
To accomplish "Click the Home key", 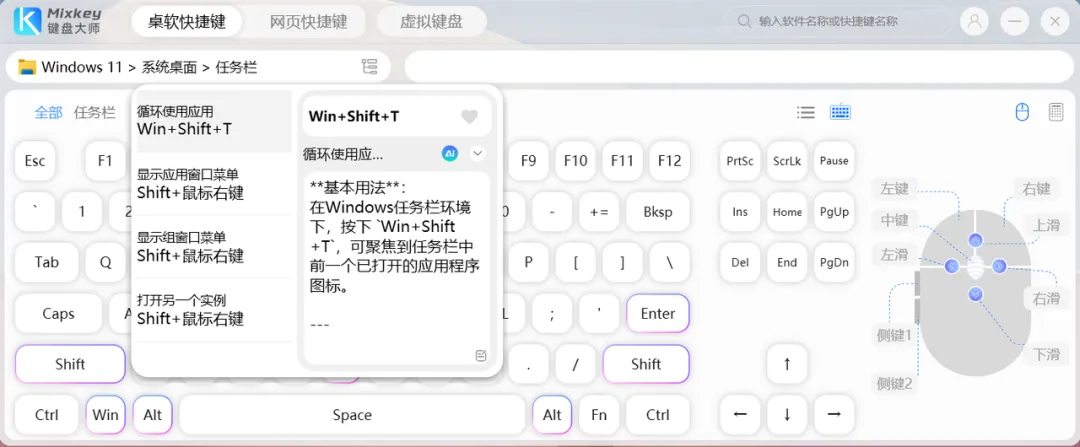I will (787, 211).
